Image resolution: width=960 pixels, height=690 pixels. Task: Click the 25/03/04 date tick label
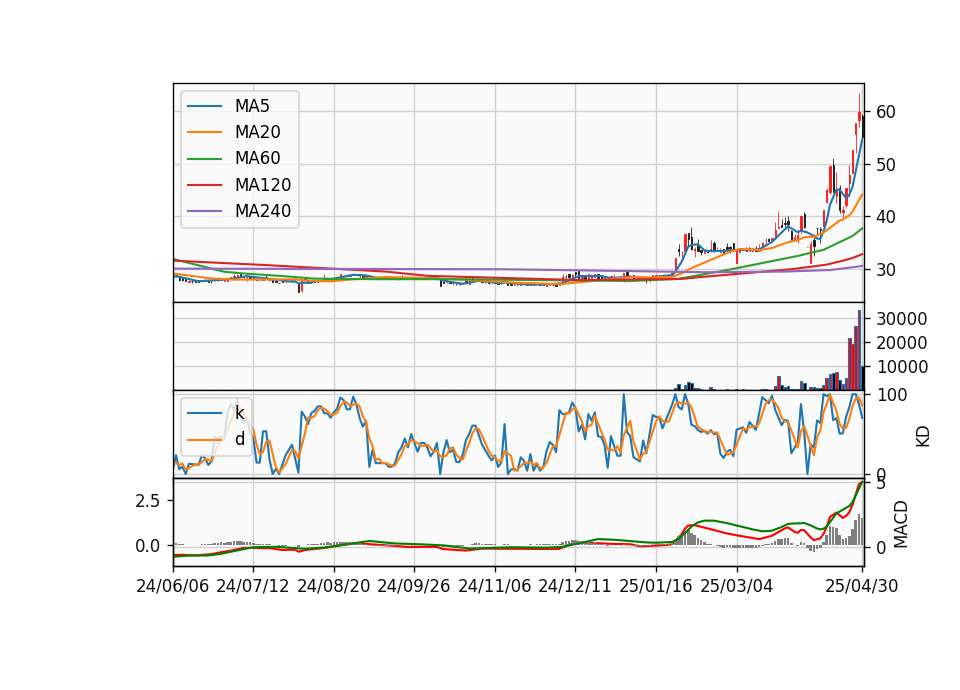pyautogui.click(x=737, y=586)
